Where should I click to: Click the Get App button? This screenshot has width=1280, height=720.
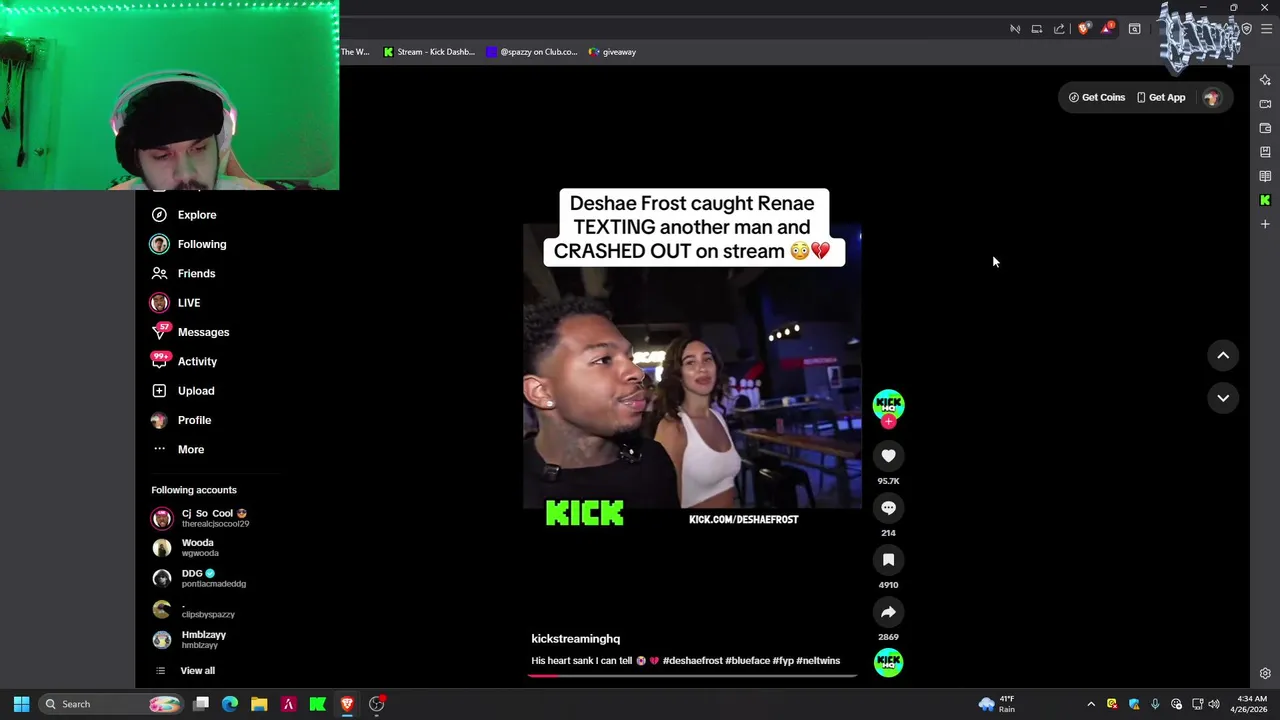[1161, 97]
